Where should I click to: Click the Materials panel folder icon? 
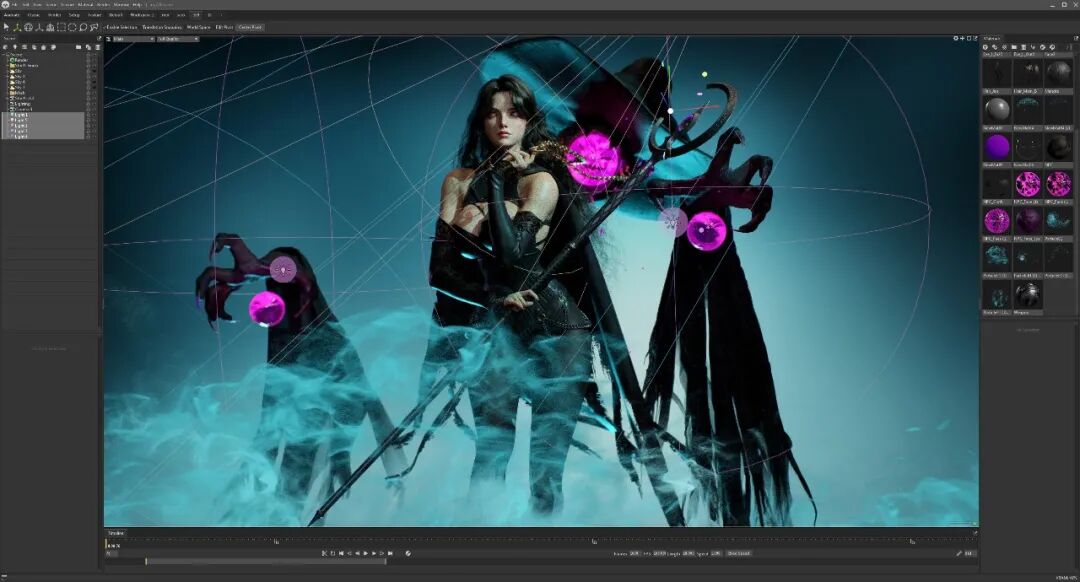click(1014, 47)
